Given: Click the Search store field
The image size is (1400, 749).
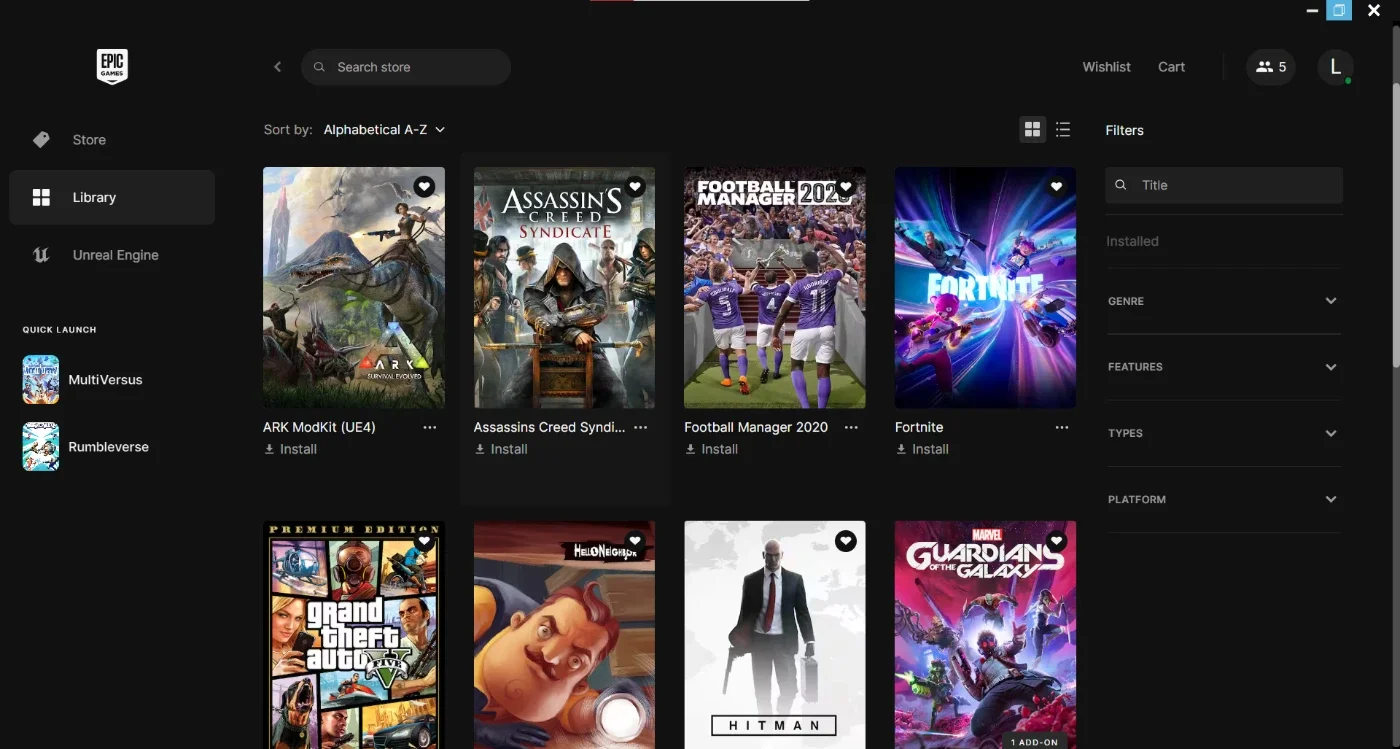Looking at the screenshot, I should pyautogui.click(x=406, y=67).
